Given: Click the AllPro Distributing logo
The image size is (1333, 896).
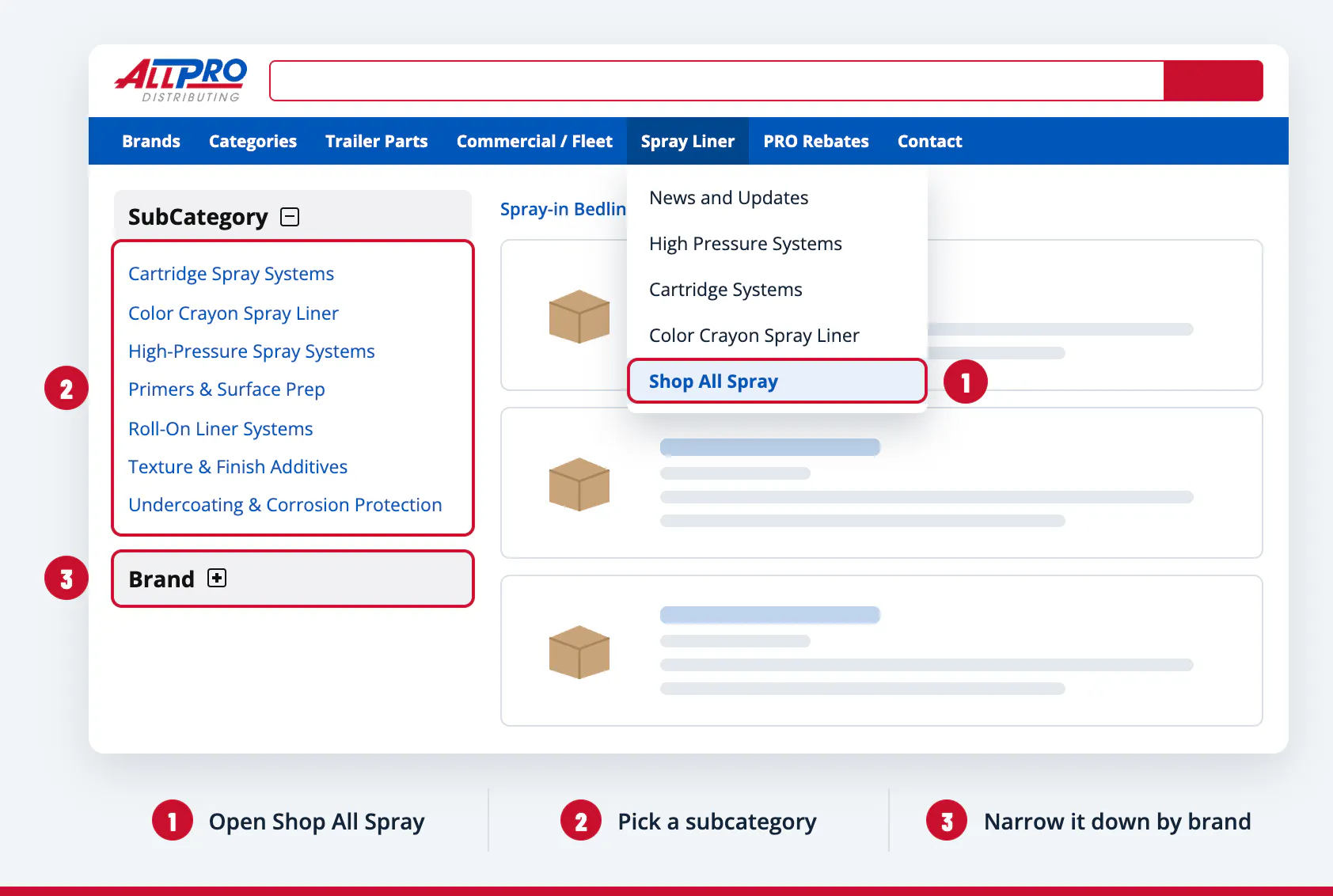Looking at the screenshot, I should coord(181,80).
